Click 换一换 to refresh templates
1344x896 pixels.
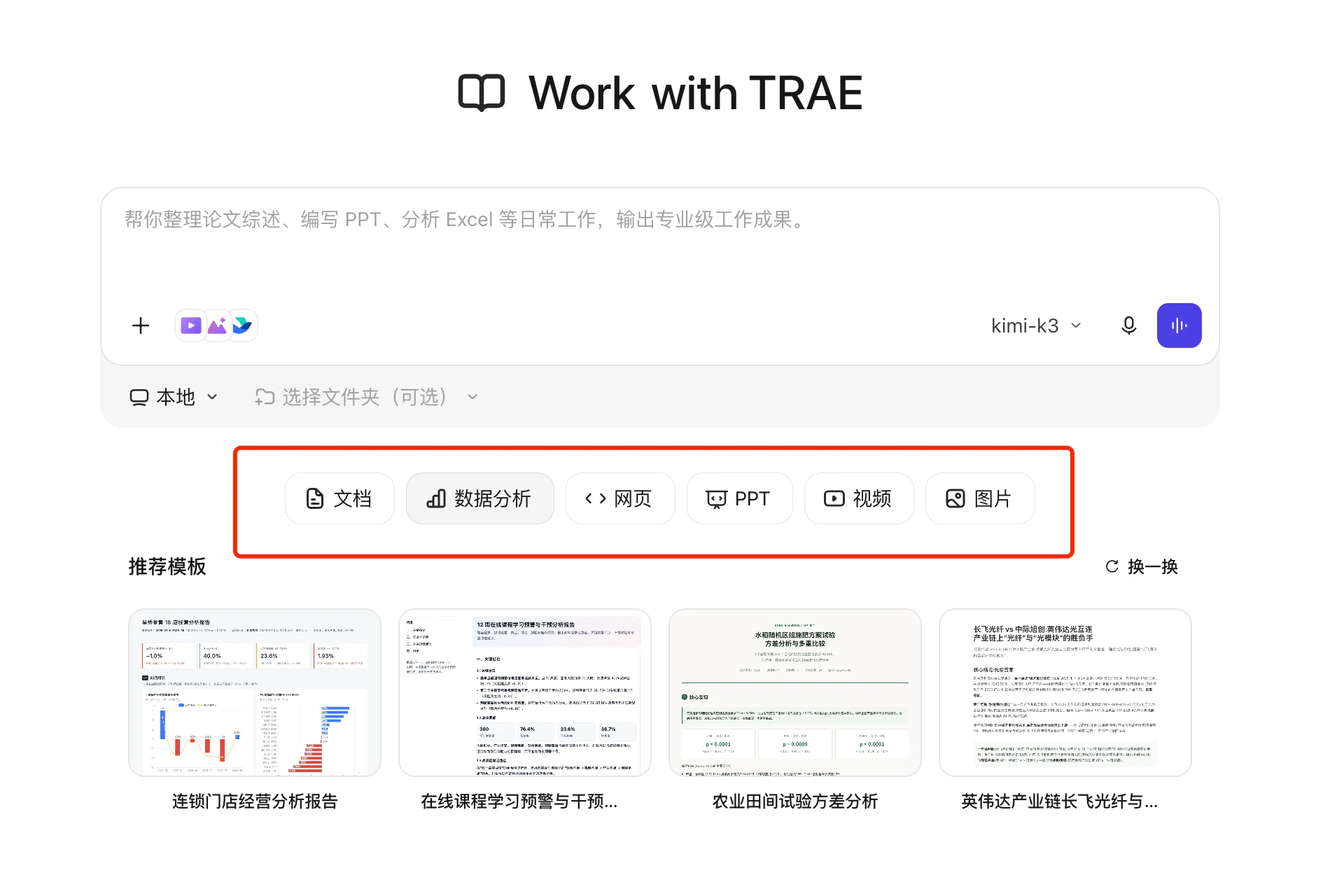1142,566
